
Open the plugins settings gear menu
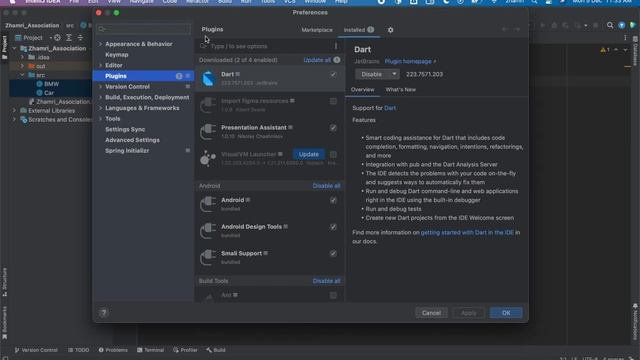pos(390,30)
